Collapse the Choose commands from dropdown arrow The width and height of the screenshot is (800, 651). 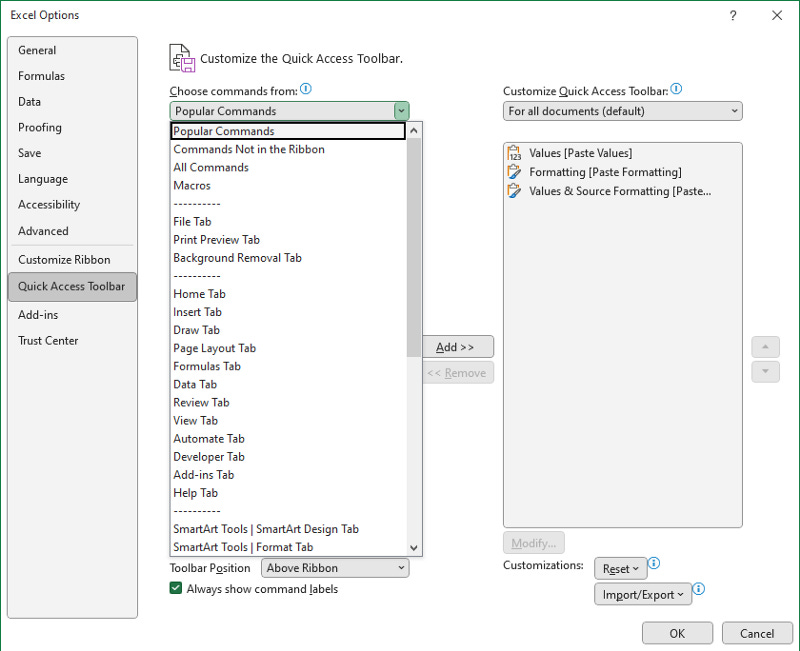click(x=401, y=111)
